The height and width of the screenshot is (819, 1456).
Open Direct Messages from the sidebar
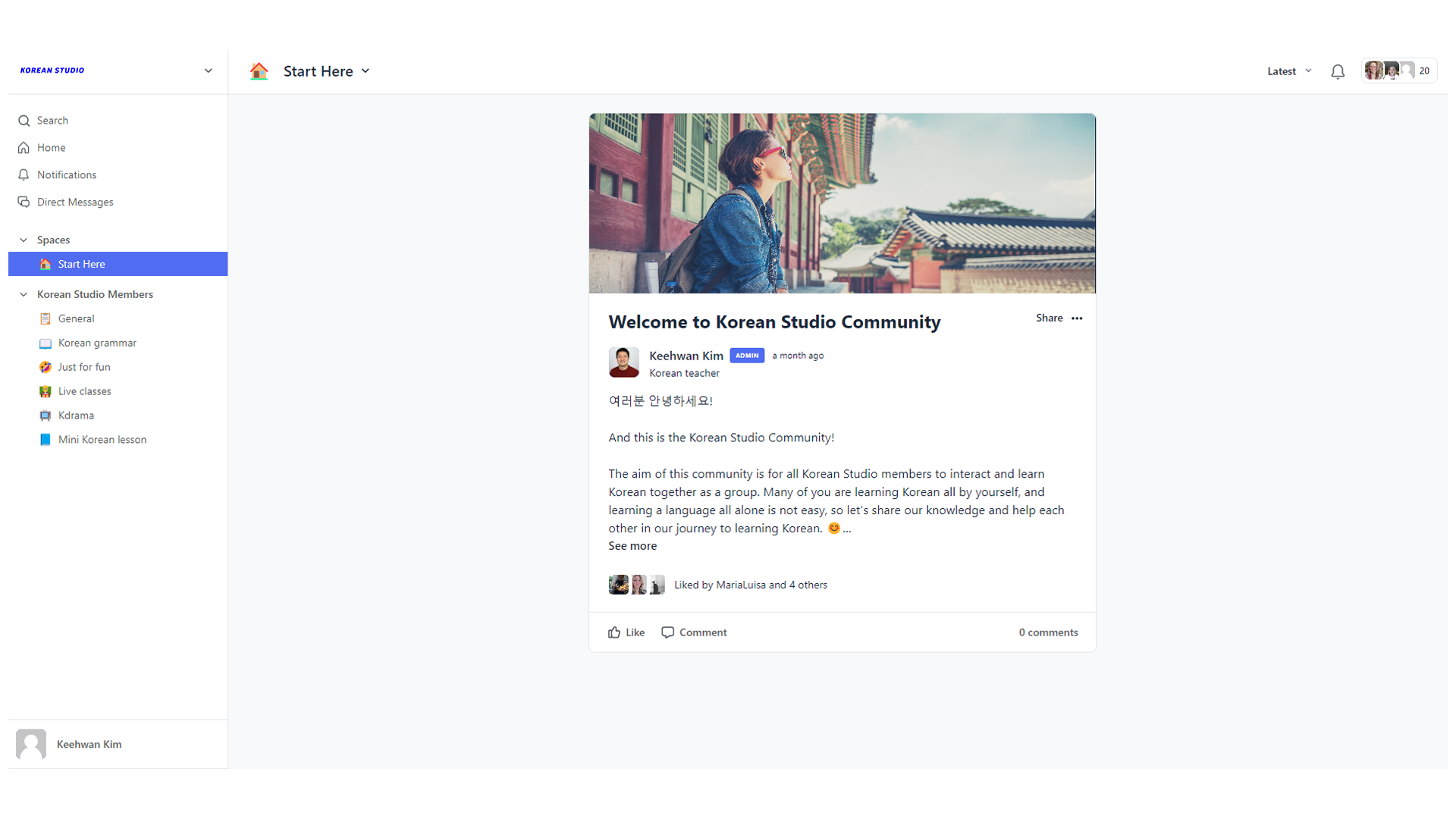click(118, 202)
